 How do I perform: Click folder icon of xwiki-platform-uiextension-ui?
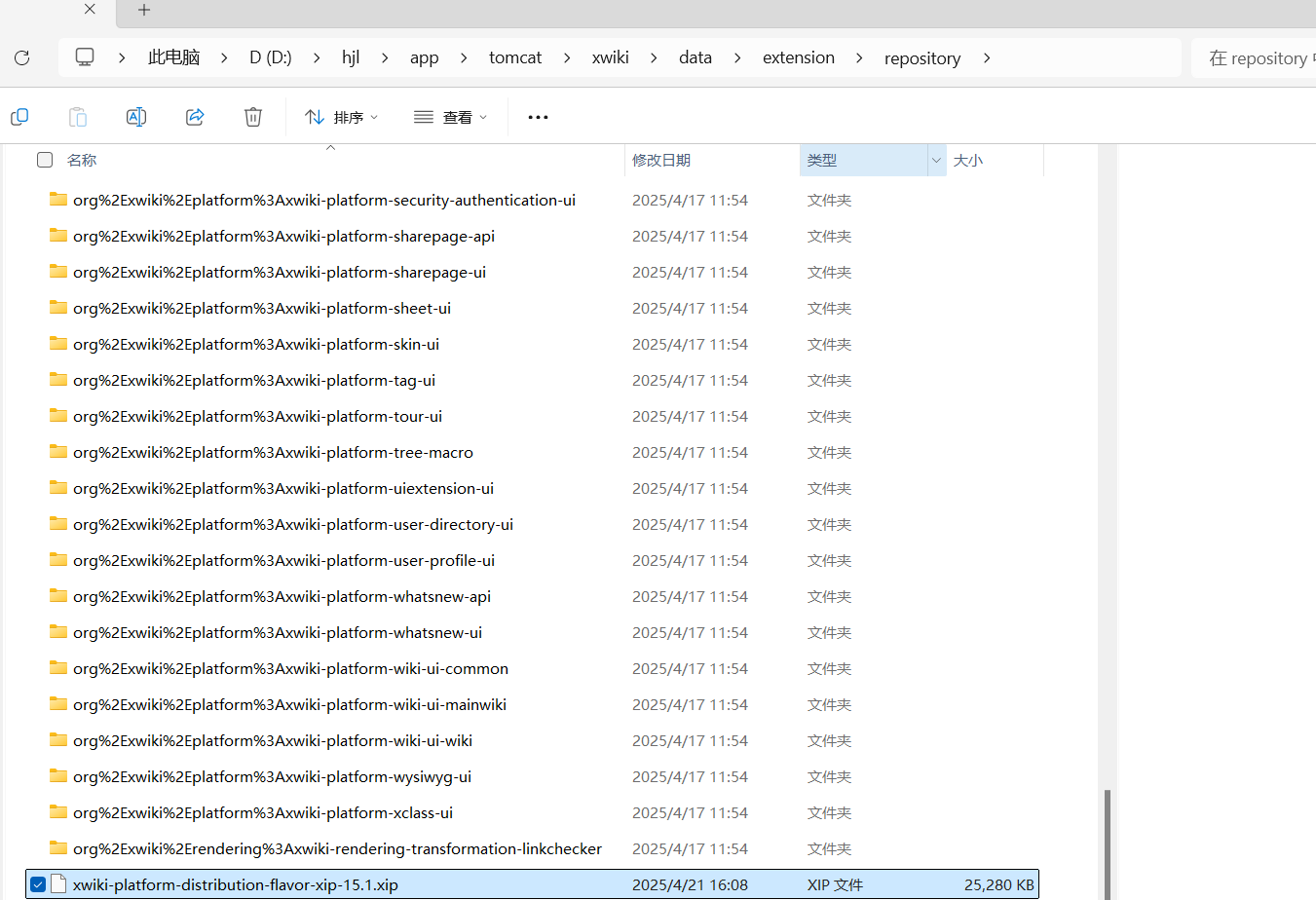pos(58,488)
